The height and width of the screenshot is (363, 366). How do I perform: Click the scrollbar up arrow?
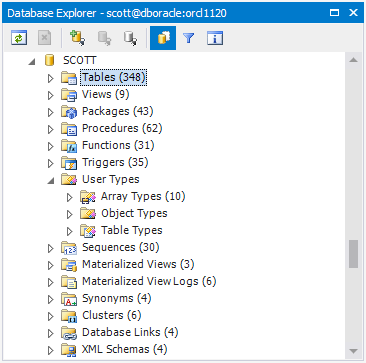[x=354, y=60]
